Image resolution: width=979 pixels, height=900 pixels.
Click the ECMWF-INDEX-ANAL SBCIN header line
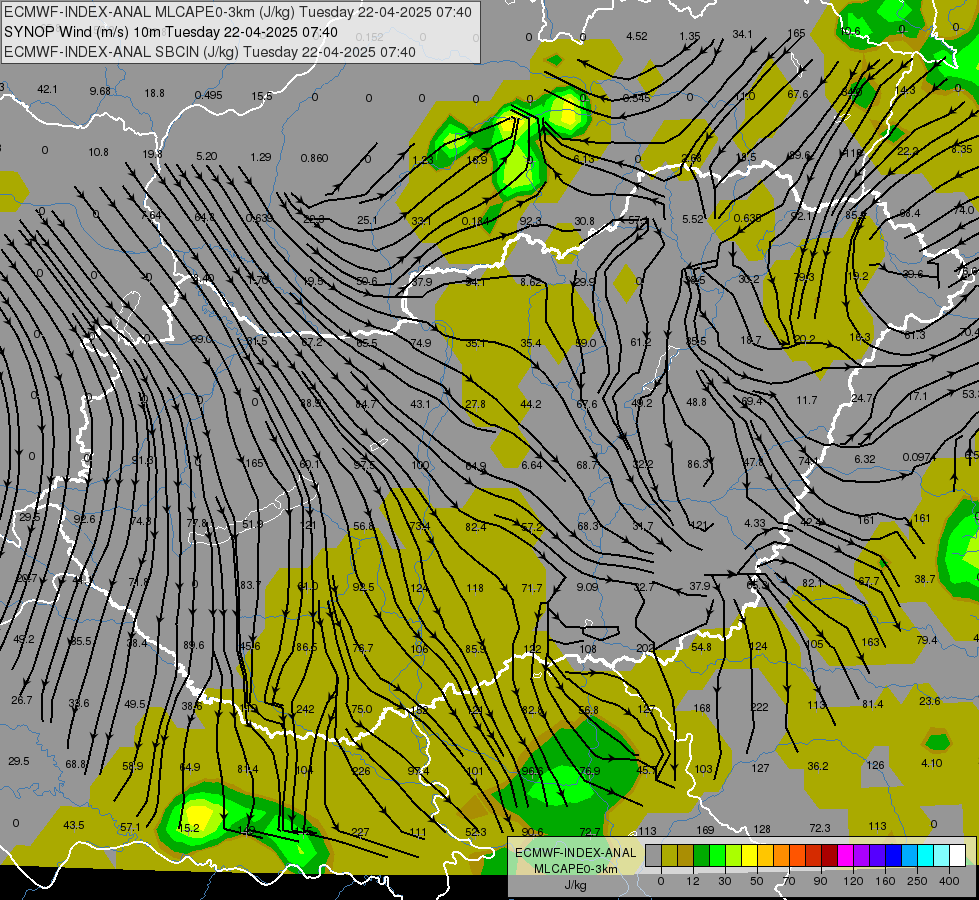[x=210, y=52]
